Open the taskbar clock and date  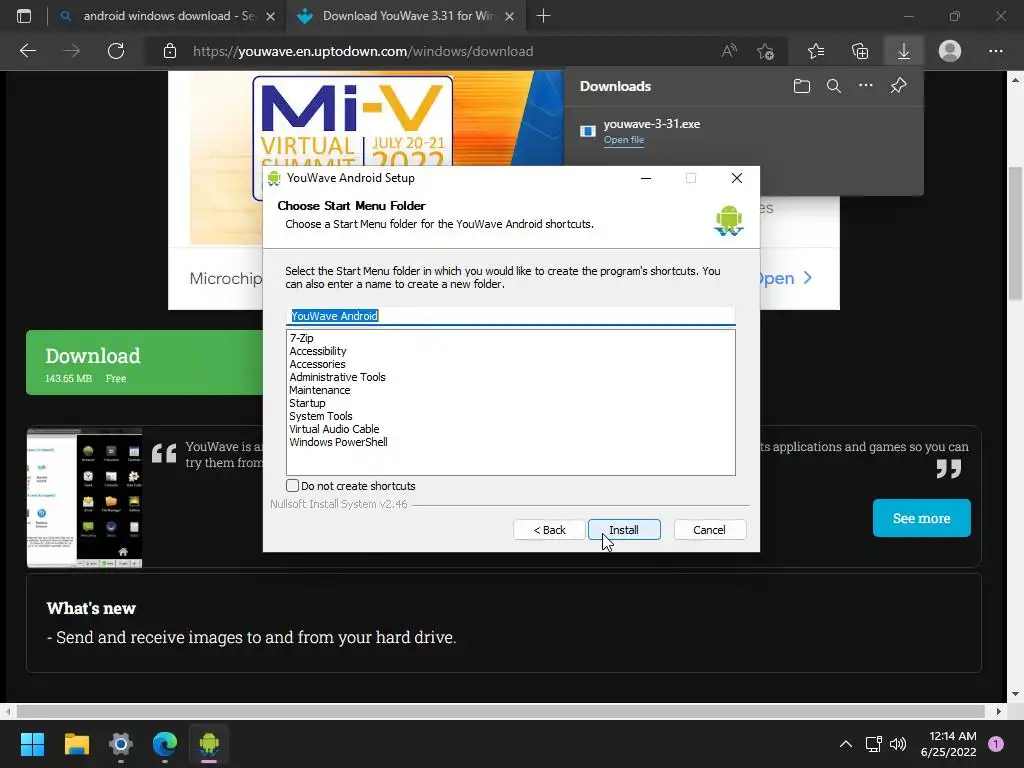[x=948, y=744]
